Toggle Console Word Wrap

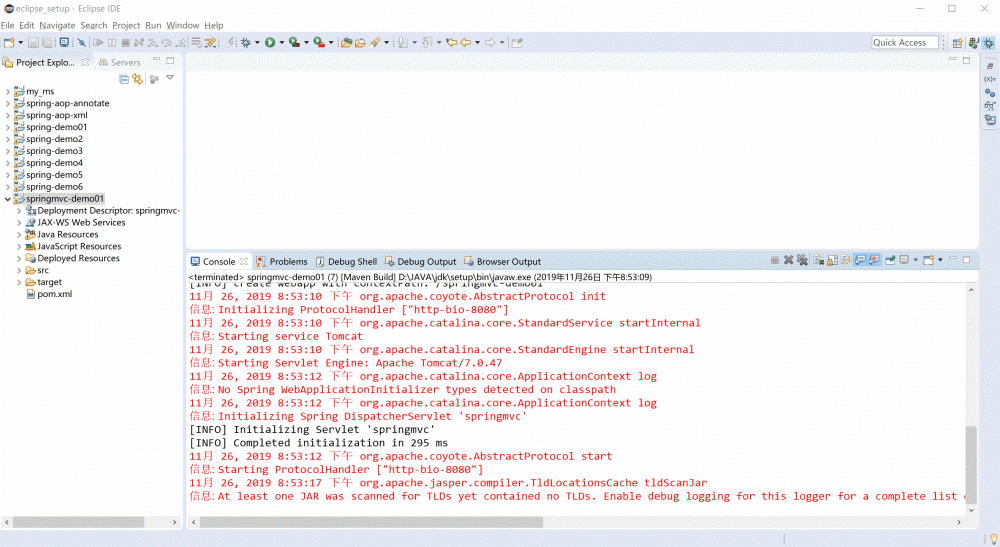(x=846, y=260)
